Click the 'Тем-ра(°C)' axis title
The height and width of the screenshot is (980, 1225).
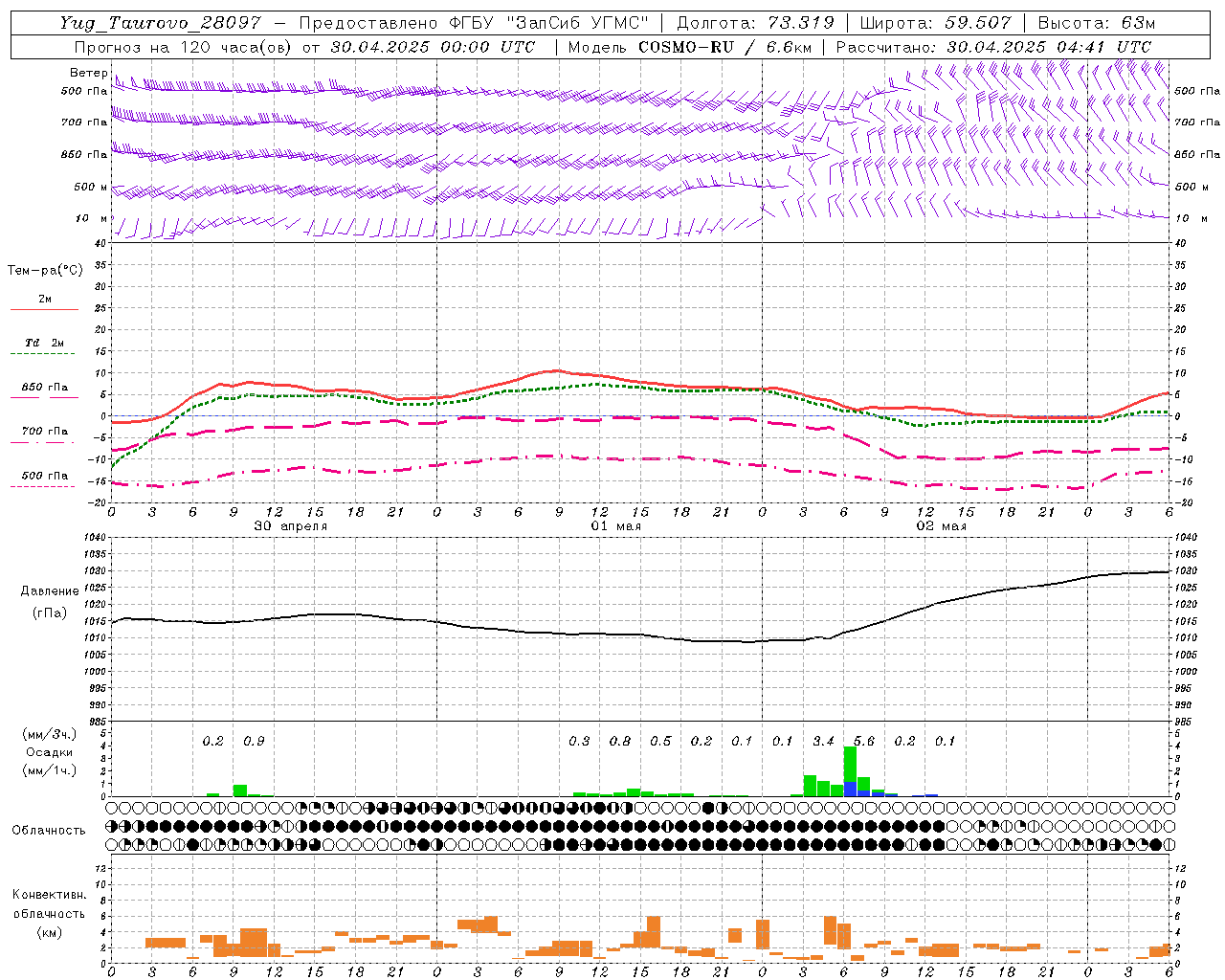45,271
